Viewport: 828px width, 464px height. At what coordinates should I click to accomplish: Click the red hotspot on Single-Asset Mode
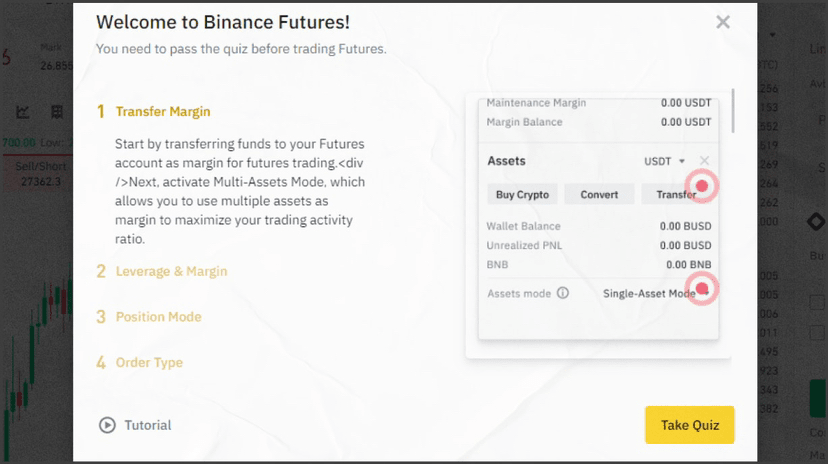702,289
